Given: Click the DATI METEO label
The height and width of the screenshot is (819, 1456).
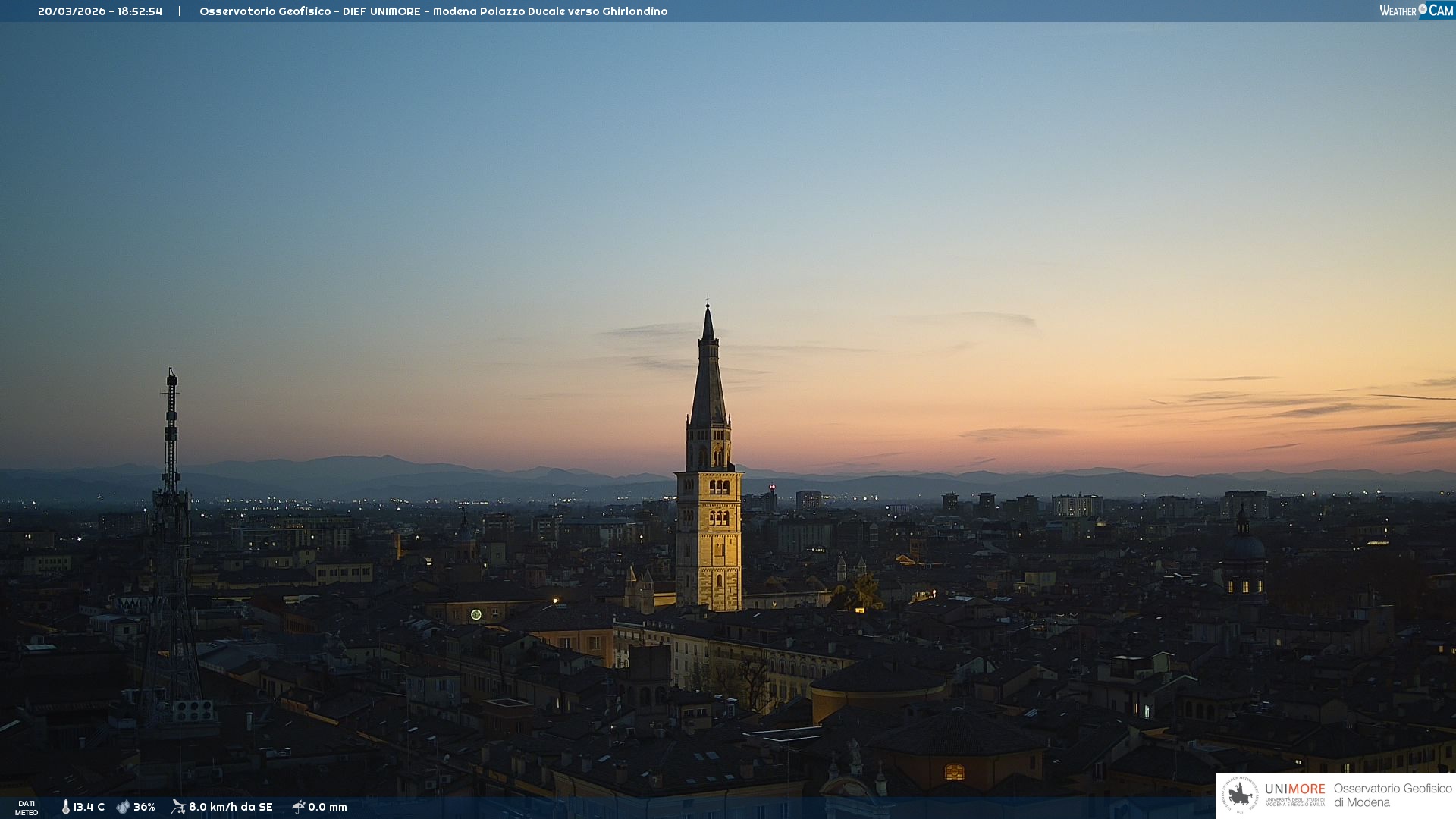Looking at the screenshot, I should point(27,808).
